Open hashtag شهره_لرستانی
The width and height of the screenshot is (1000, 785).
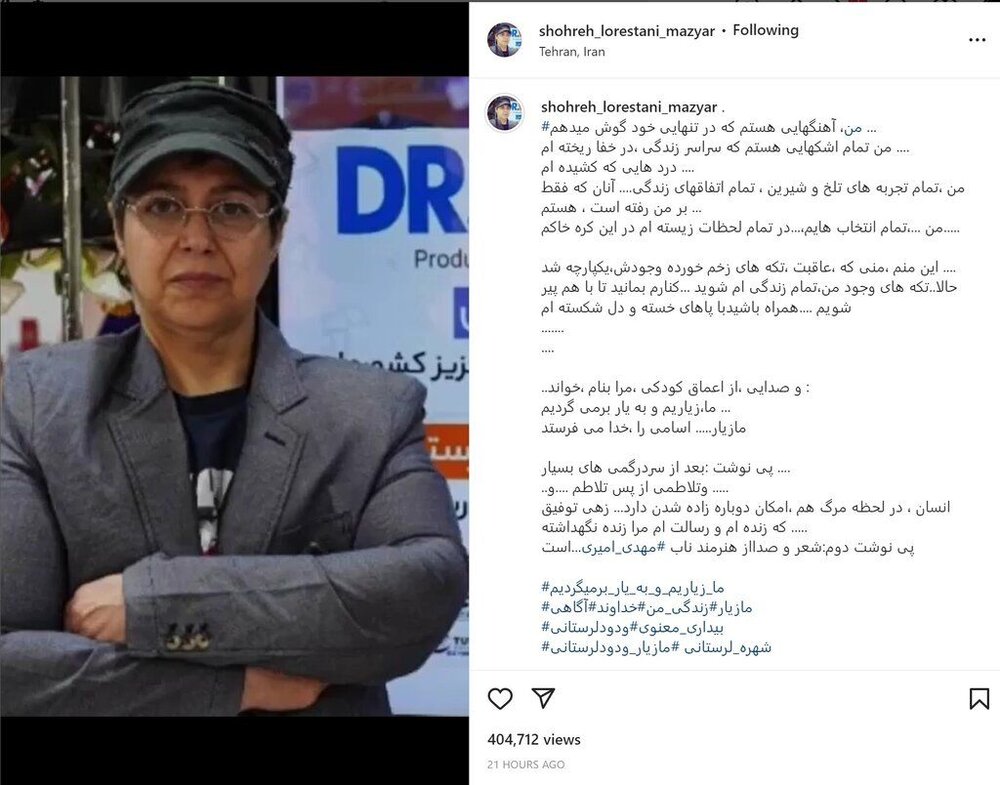coord(727,648)
